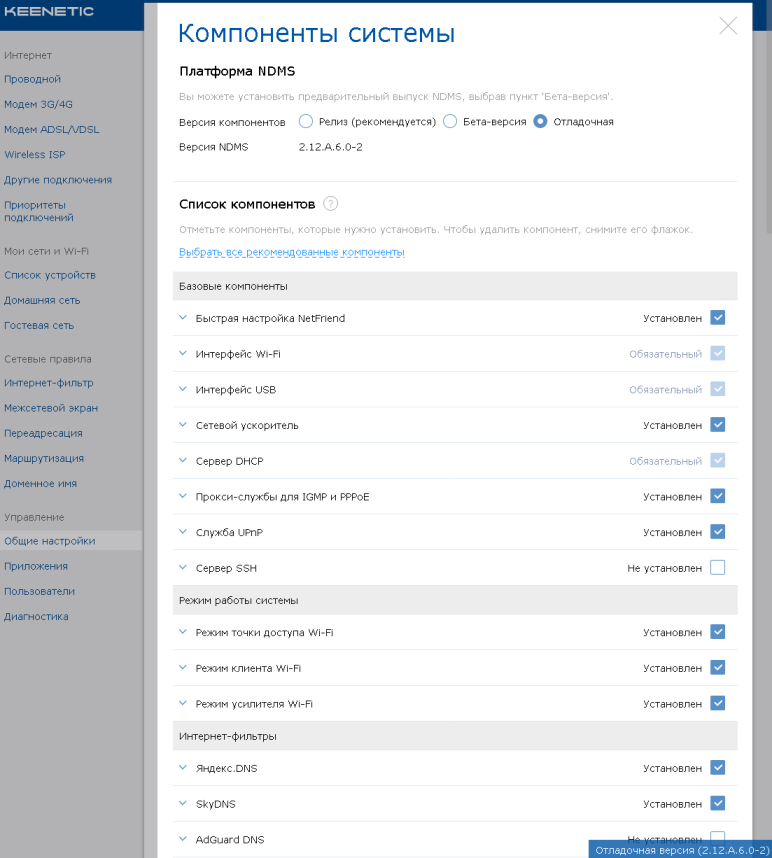Expand Прокси-службы для IGMP и PPPoE details
This screenshot has width=772, height=858.
click(183, 496)
